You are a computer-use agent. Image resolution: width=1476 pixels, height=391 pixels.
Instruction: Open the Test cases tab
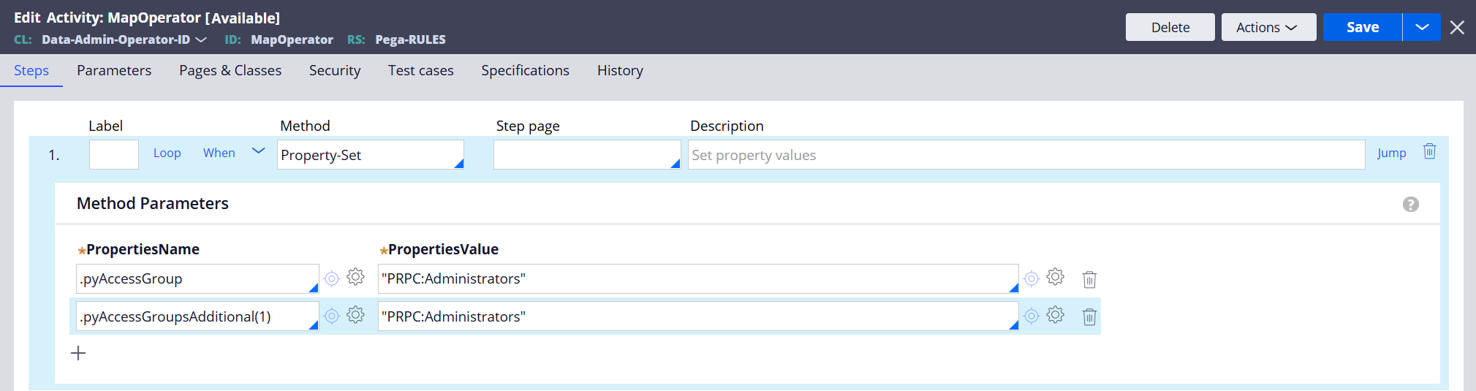click(x=421, y=70)
